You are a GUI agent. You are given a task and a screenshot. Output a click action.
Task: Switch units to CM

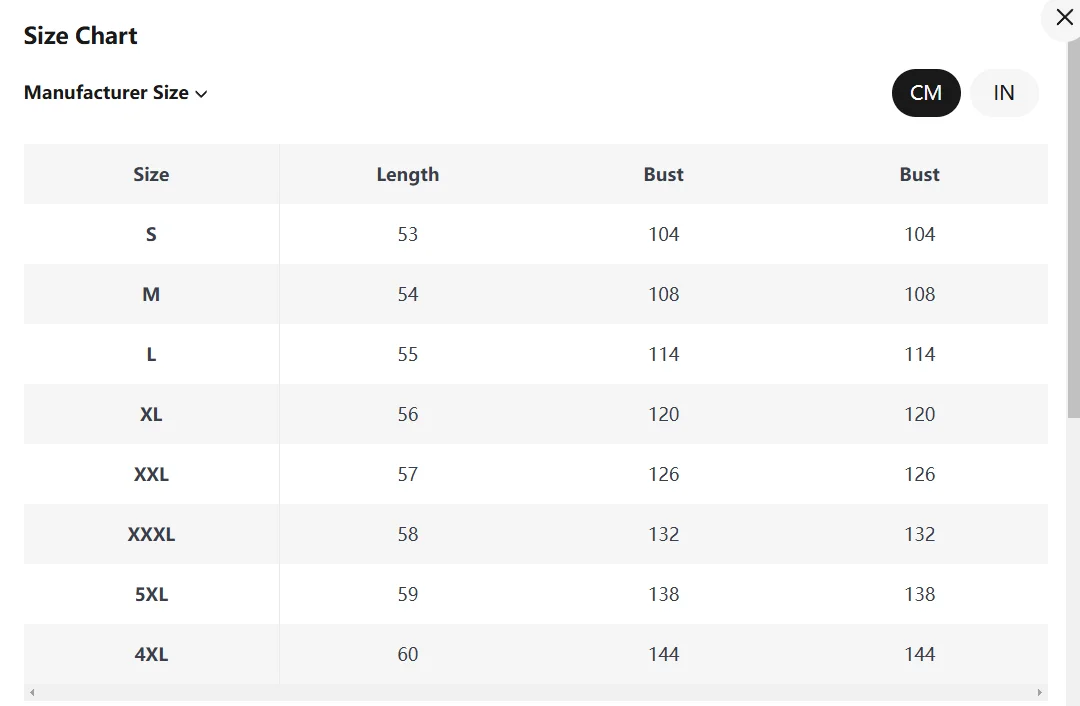click(x=926, y=93)
